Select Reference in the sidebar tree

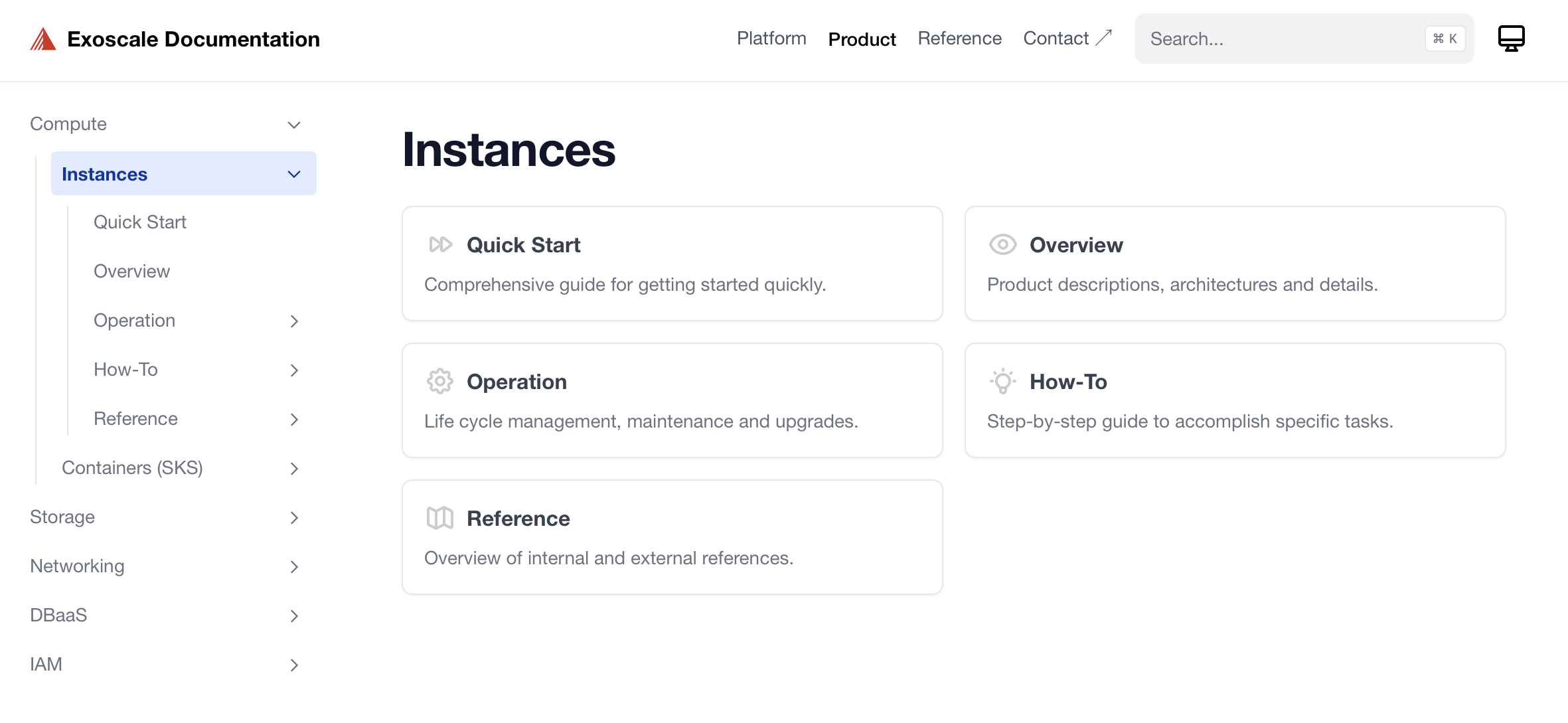(135, 418)
